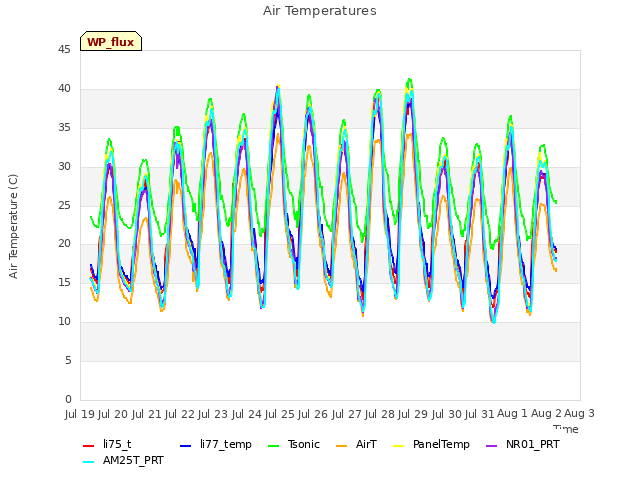Click the blue li77_temp legend color marker

pos(186,446)
